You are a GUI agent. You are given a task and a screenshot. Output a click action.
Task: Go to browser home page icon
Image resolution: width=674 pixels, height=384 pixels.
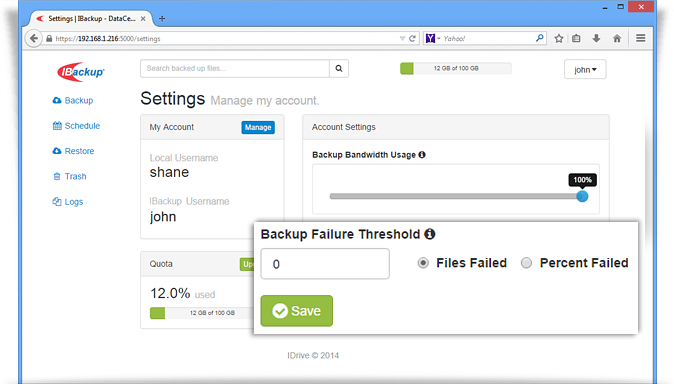(x=617, y=38)
